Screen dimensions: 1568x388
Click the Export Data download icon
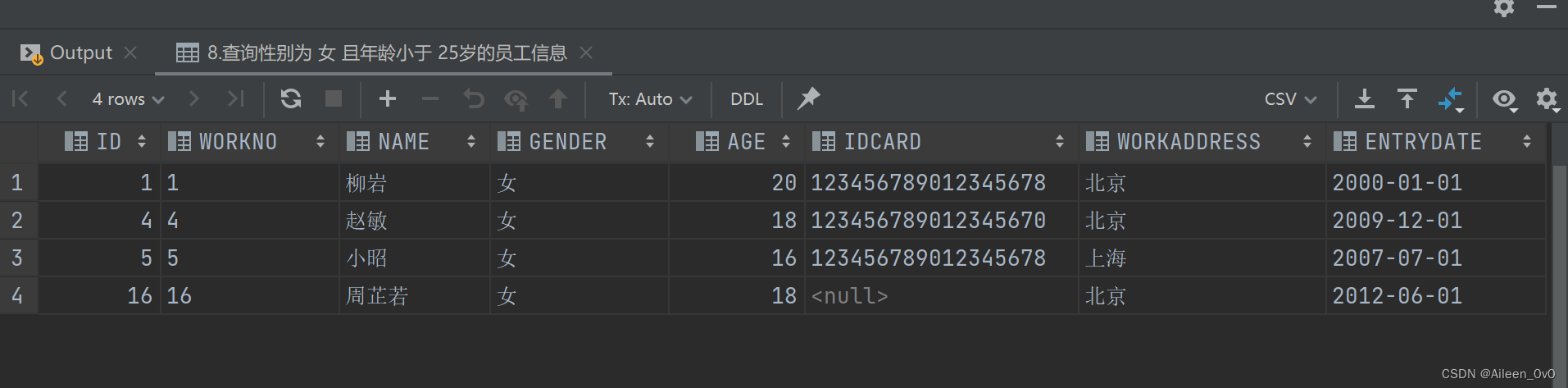click(1364, 99)
